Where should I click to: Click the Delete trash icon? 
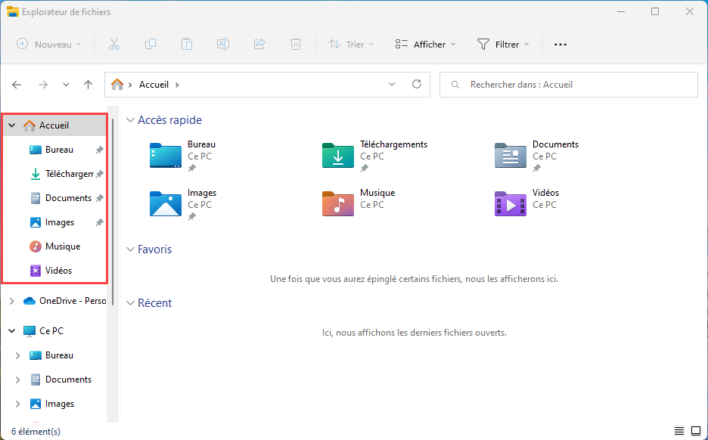tap(295, 44)
